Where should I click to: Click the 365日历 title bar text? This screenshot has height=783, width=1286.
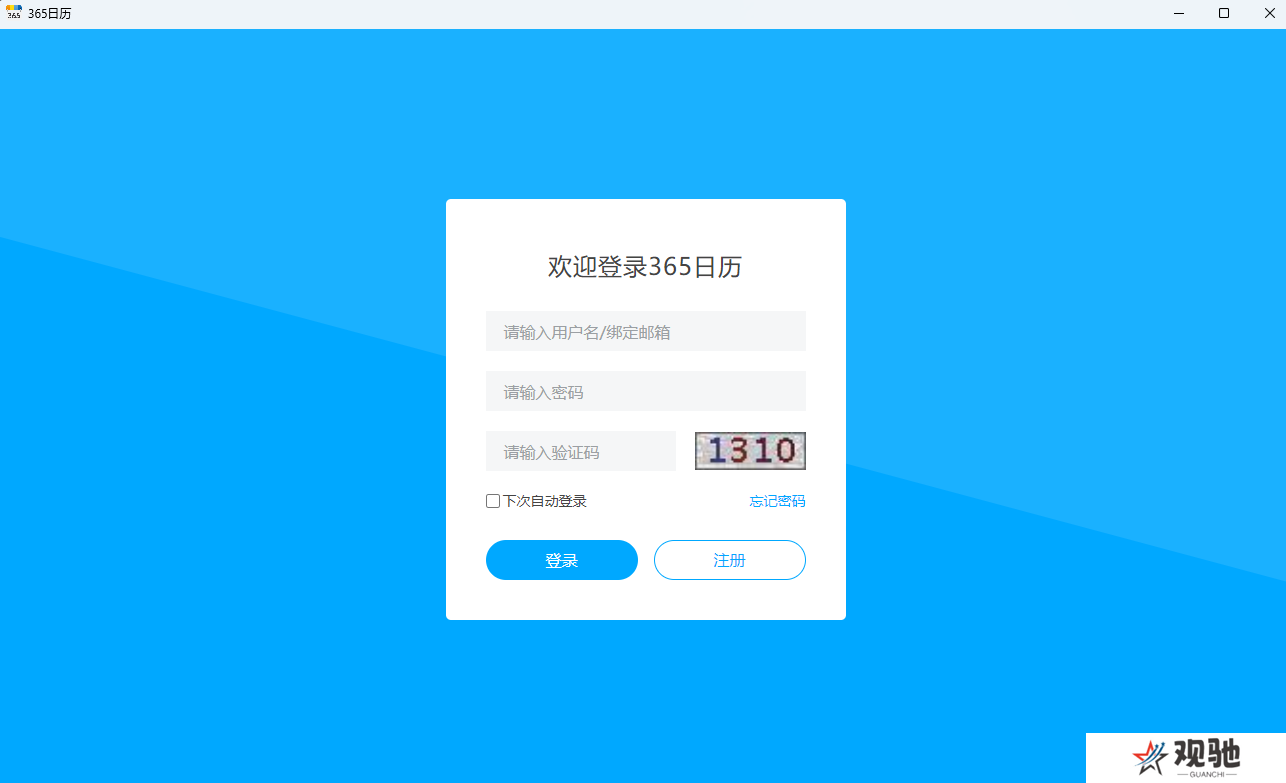[x=50, y=14]
